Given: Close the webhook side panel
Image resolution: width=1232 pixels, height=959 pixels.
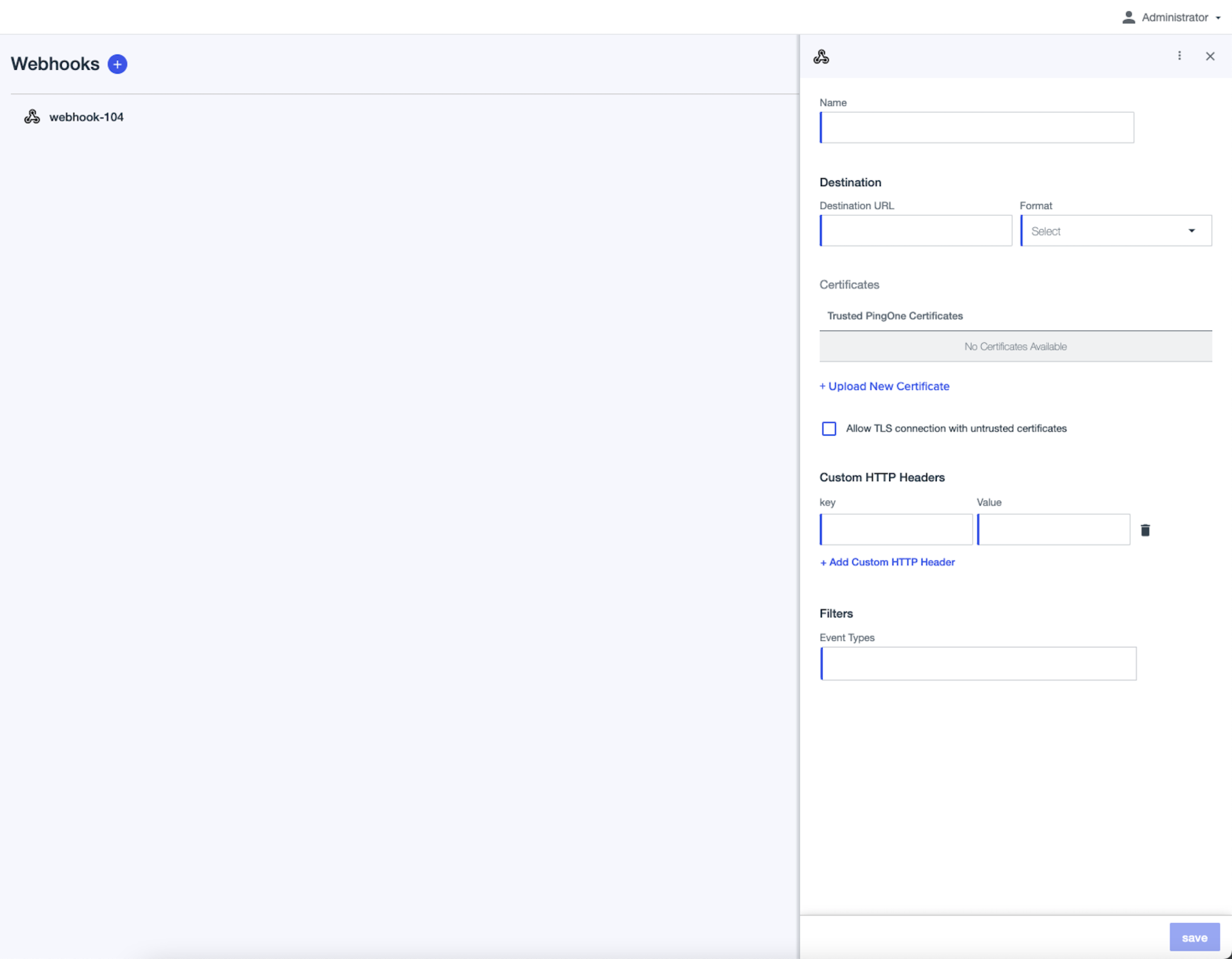Looking at the screenshot, I should point(1210,56).
